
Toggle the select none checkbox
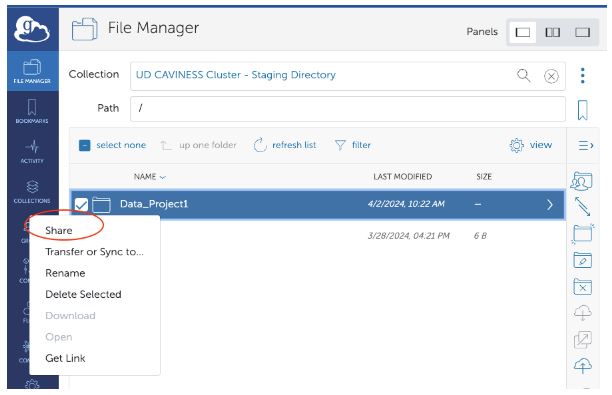[x=84, y=145]
